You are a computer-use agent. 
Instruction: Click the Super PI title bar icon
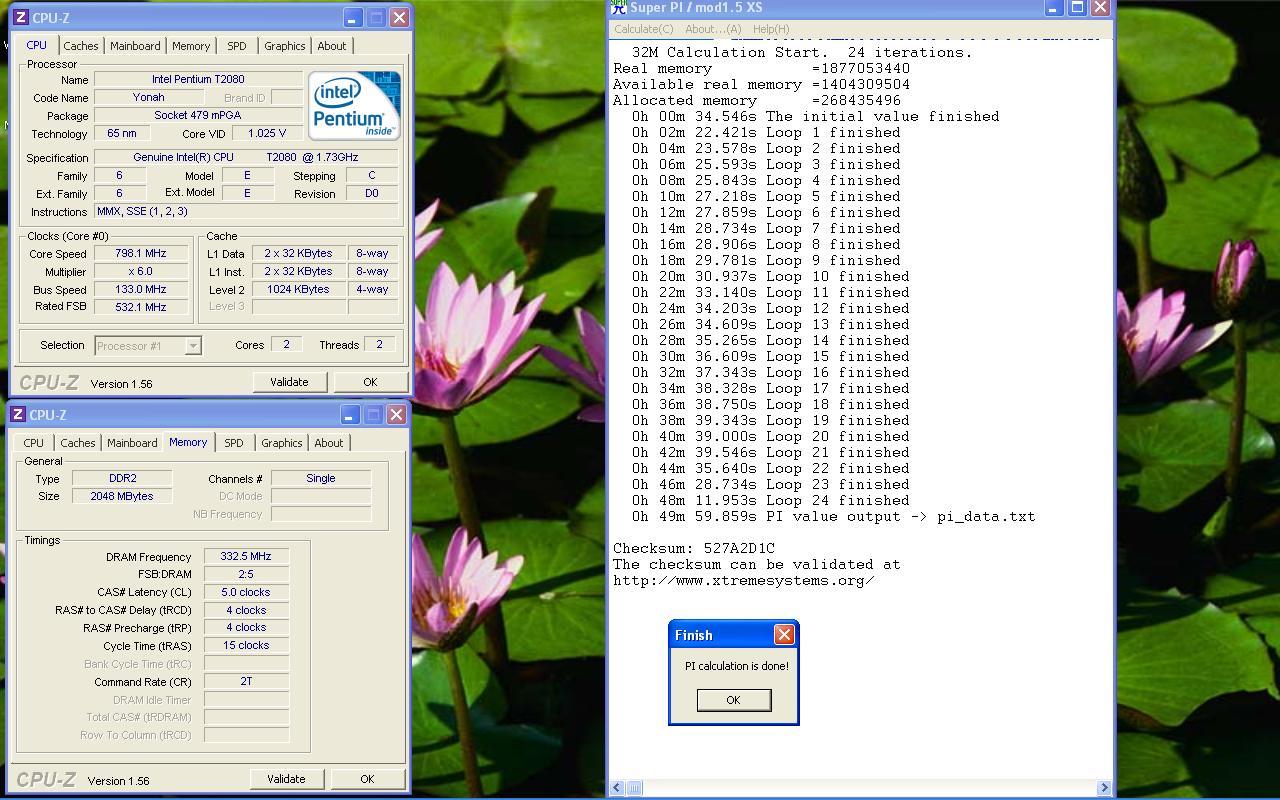point(619,8)
